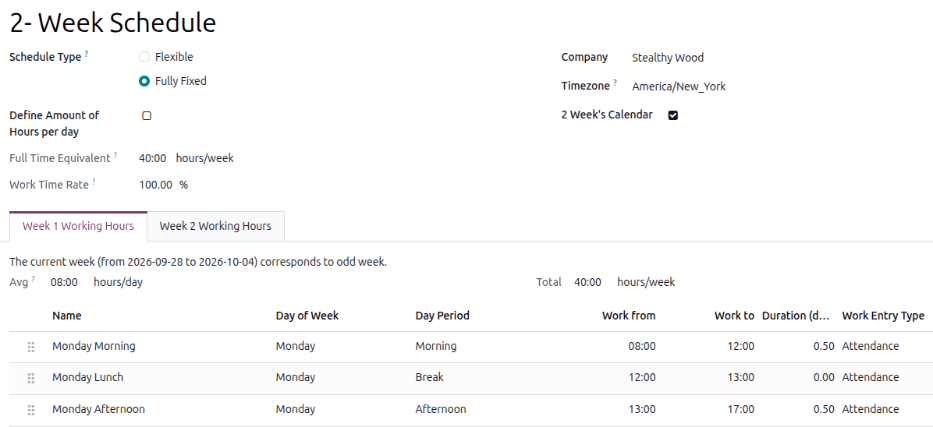
Task: Select the Flexible schedule type
Action: (x=144, y=57)
